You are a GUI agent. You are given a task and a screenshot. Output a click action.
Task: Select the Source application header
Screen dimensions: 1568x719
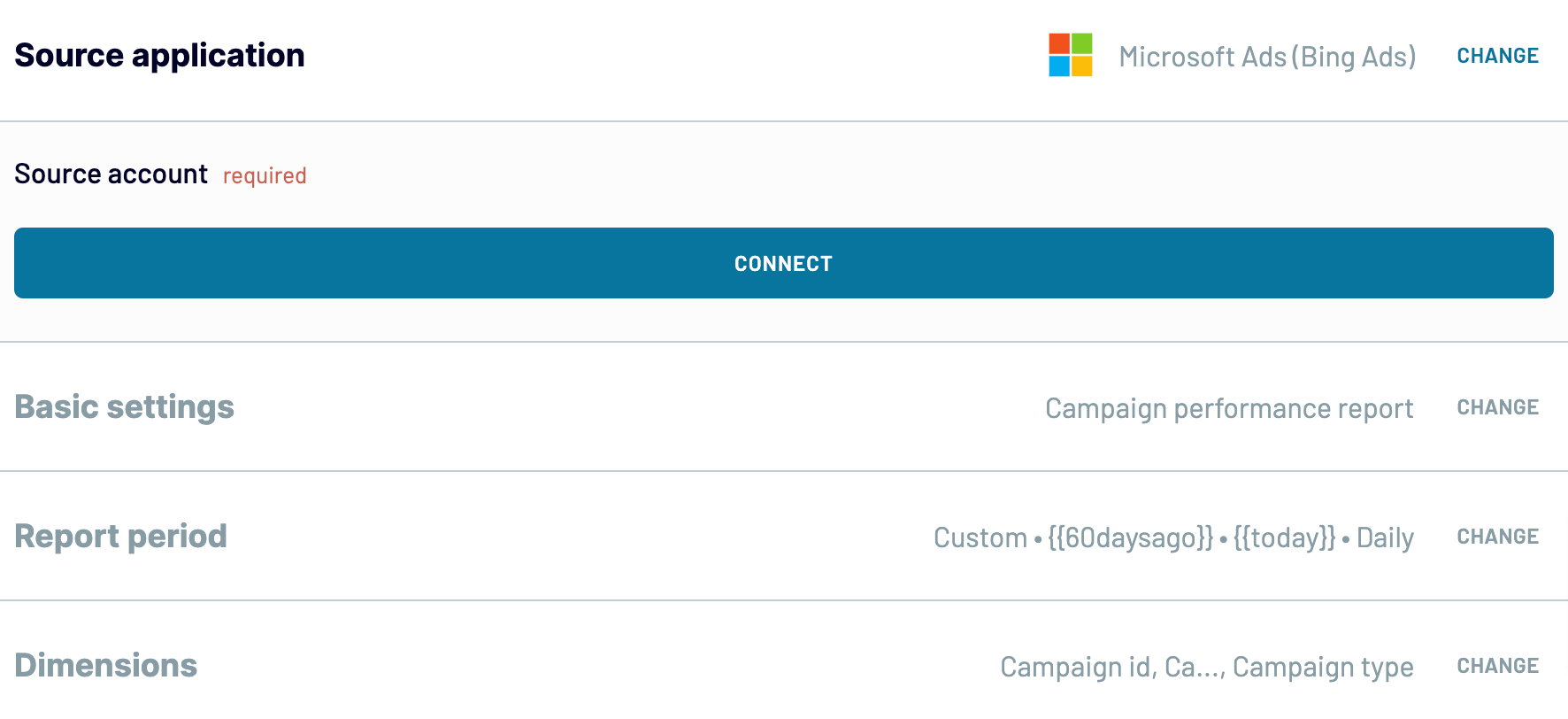coord(159,55)
